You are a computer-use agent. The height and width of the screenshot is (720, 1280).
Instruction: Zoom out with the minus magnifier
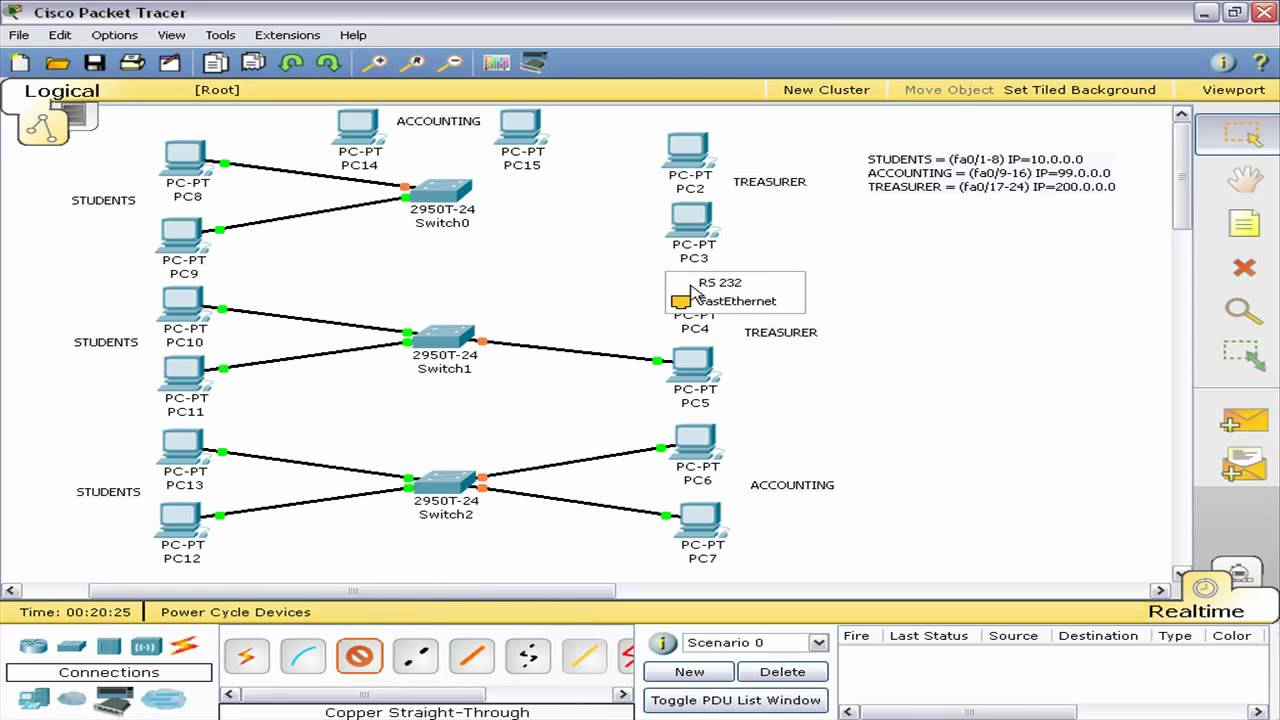(450, 63)
